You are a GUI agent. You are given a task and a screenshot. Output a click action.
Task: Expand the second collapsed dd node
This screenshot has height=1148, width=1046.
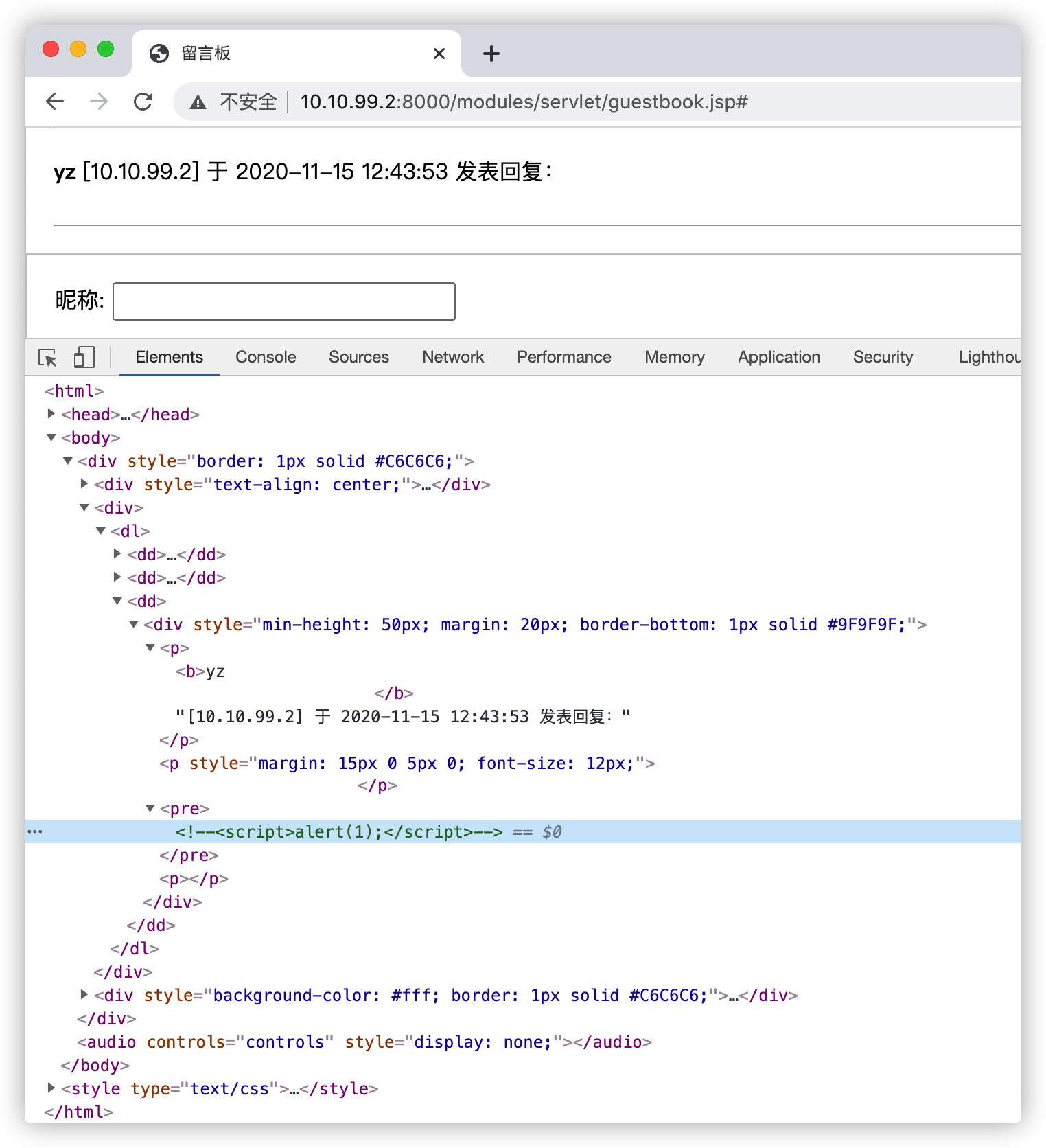pos(117,577)
